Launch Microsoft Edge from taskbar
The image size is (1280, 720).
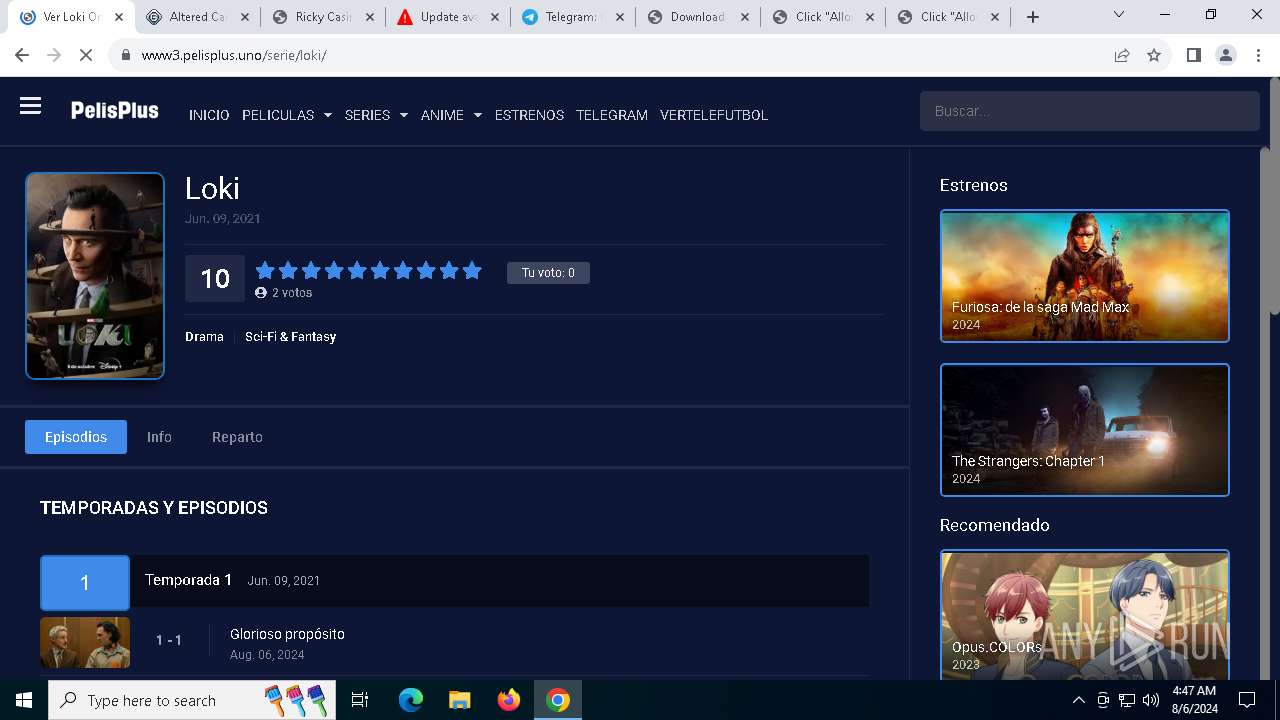coord(411,700)
